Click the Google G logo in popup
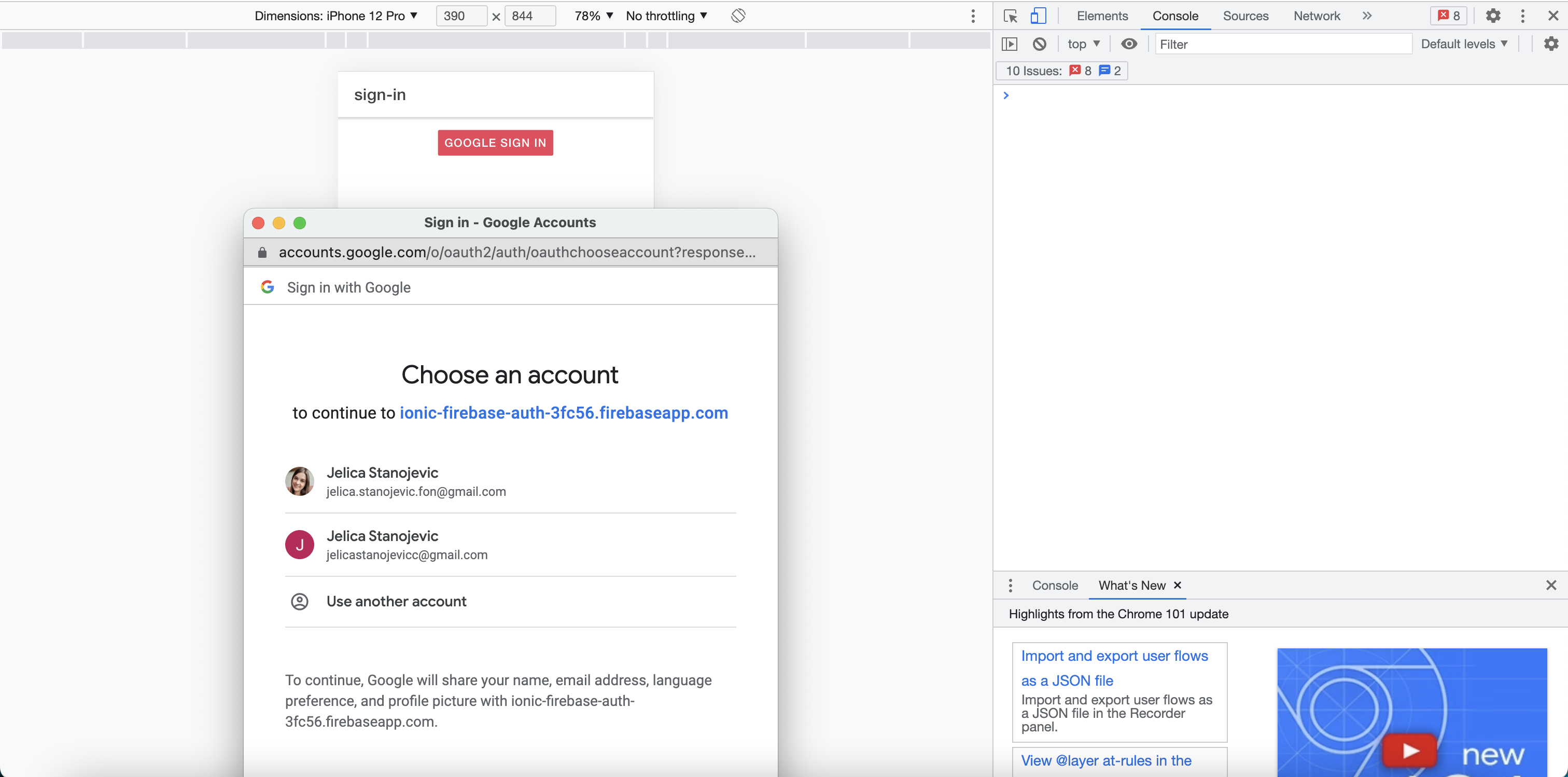Image resolution: width=1568 pixels, height=777 pixels. pos(267,287)
